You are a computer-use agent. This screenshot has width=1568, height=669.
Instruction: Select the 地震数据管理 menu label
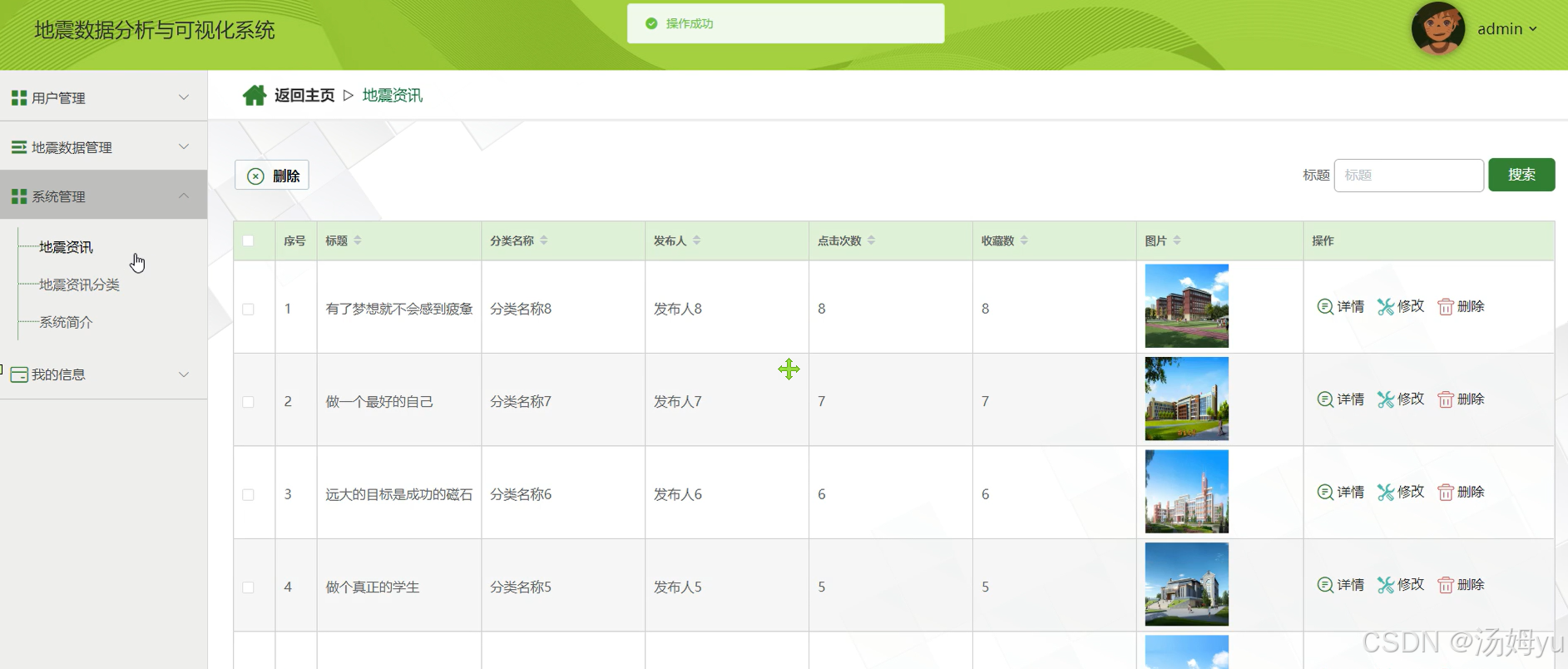click(72, 147)
